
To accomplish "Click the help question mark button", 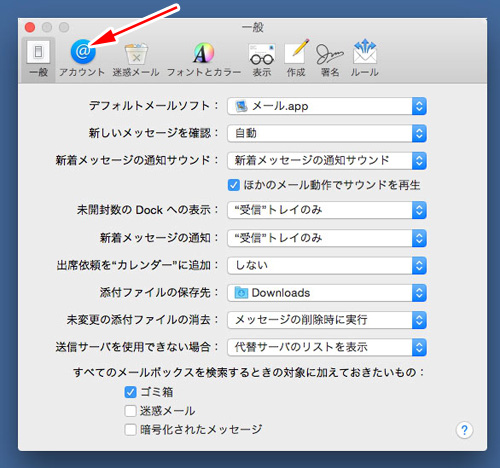I will coord(464,430).
